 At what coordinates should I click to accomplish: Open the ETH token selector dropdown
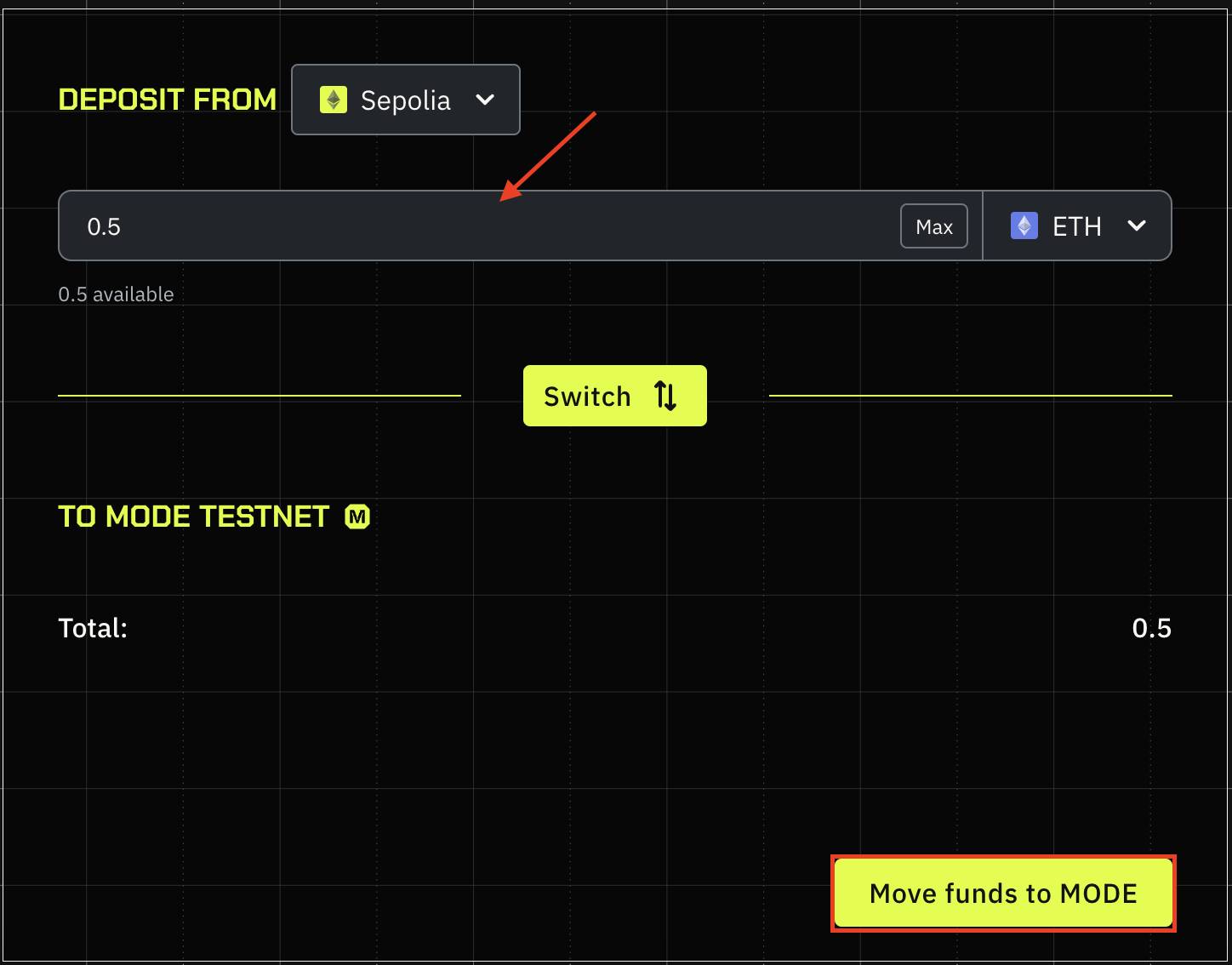point(1077,226)
